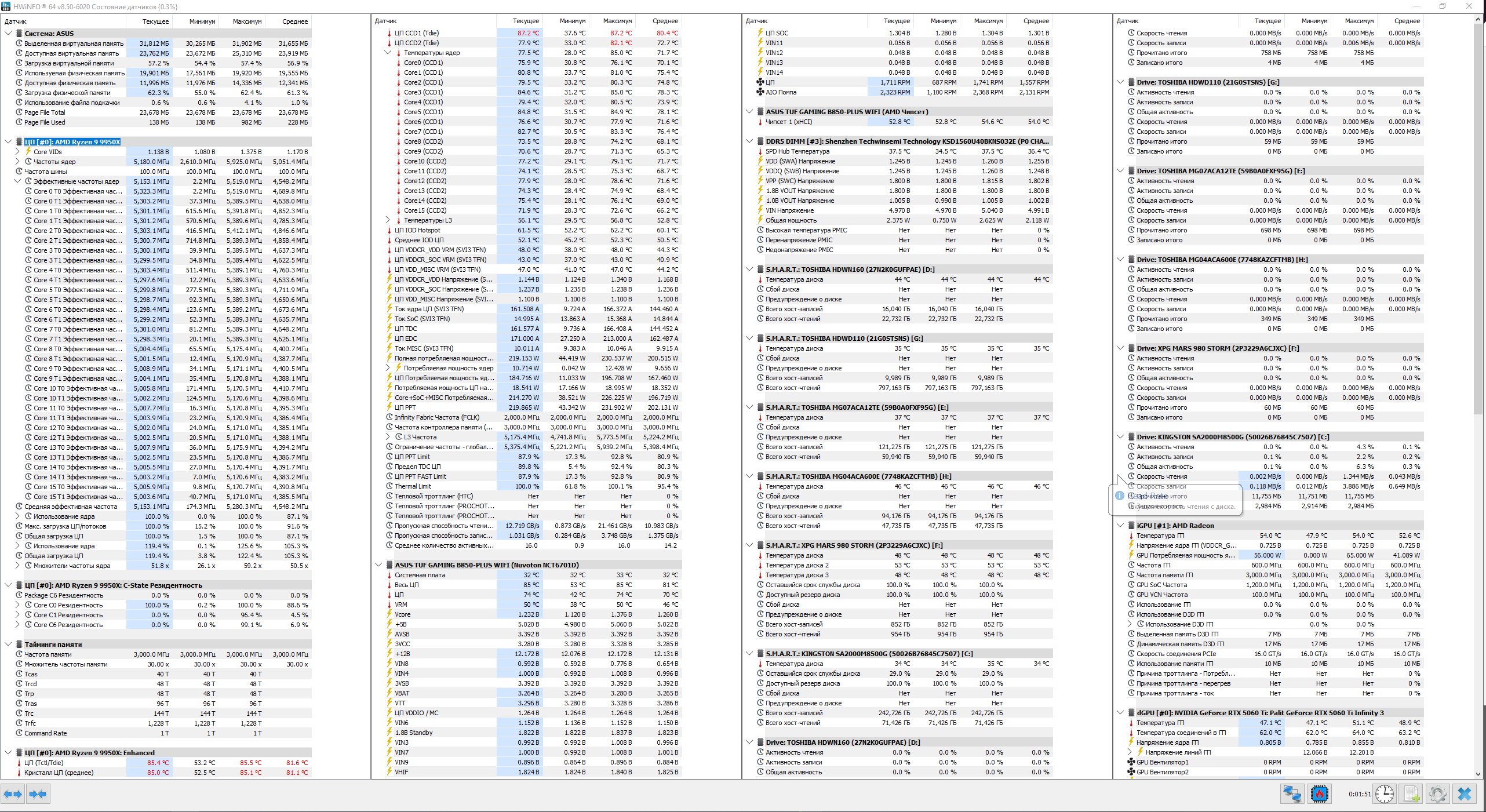This screenshot has height=812, width=1486.
Task: Click the fan icon beside AIO Помпа
Action: pos(760,92)
